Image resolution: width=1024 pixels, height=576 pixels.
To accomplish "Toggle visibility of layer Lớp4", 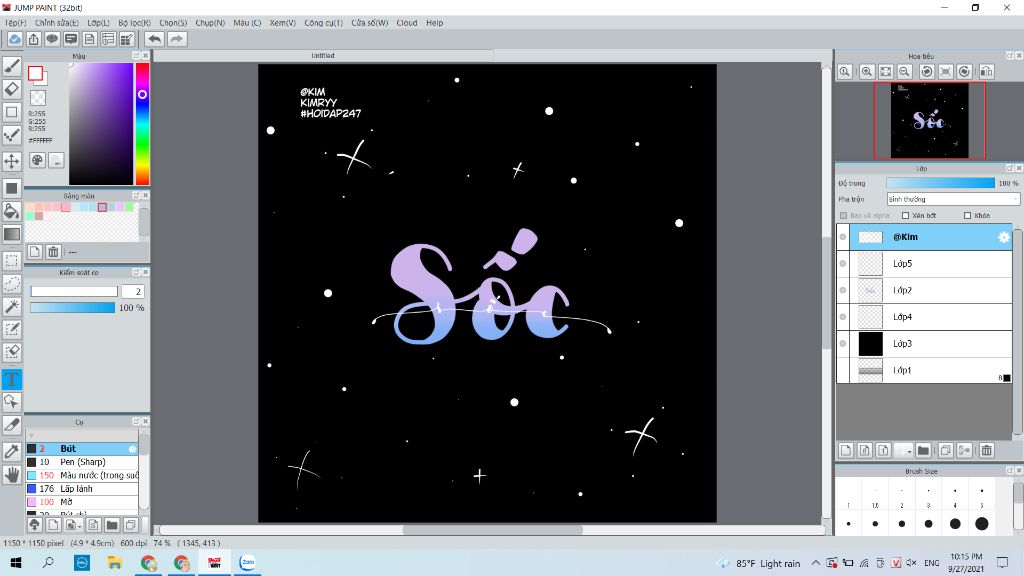I will 842,317.
